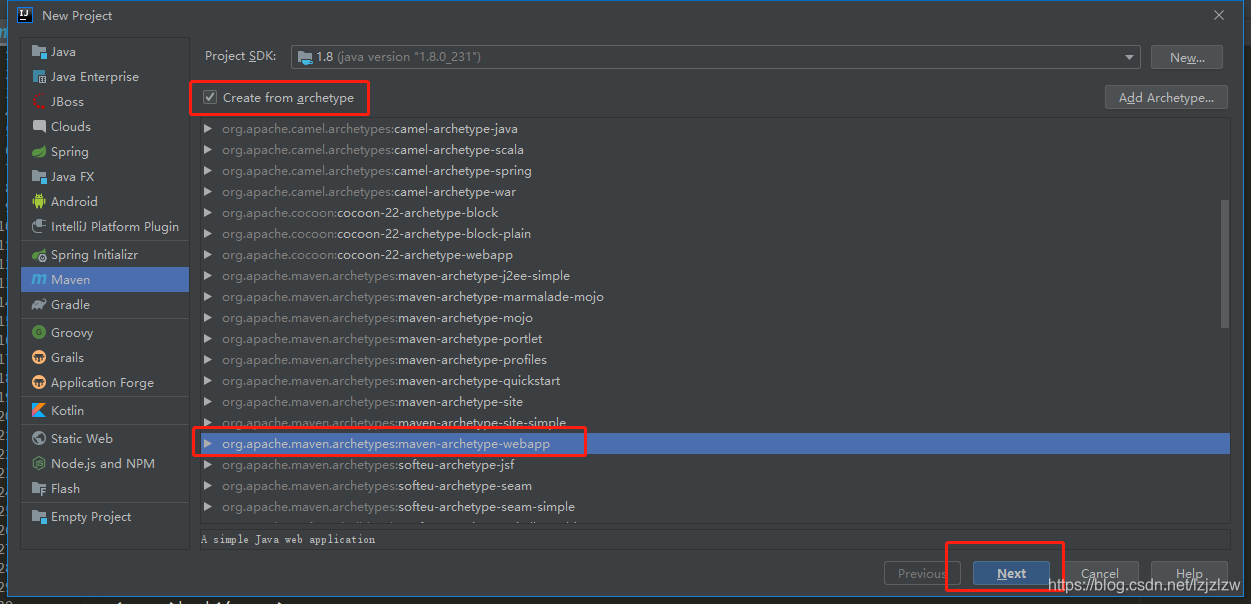Click the Node.js and NPM icon
Screen dimensions: 1251x604
tap(39, 464)
